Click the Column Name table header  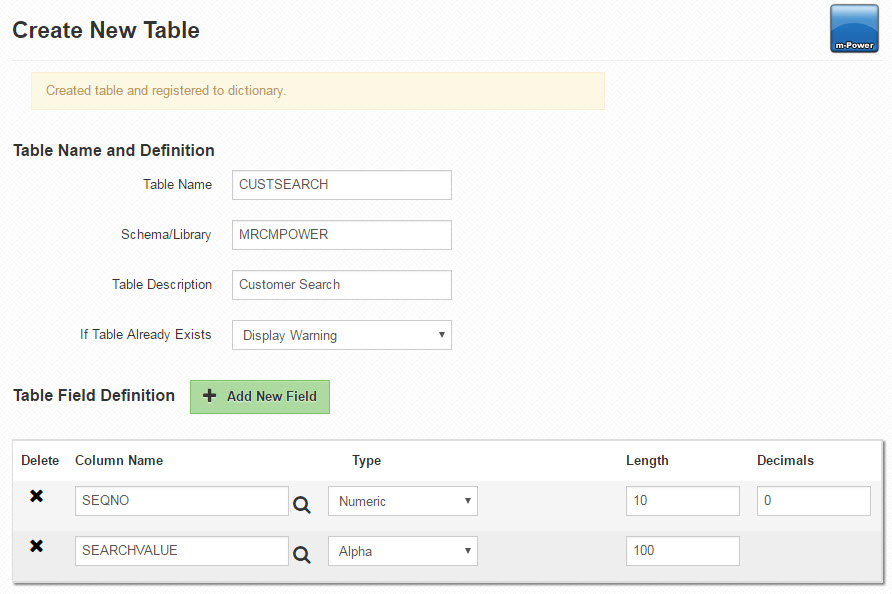click(119, 461)
